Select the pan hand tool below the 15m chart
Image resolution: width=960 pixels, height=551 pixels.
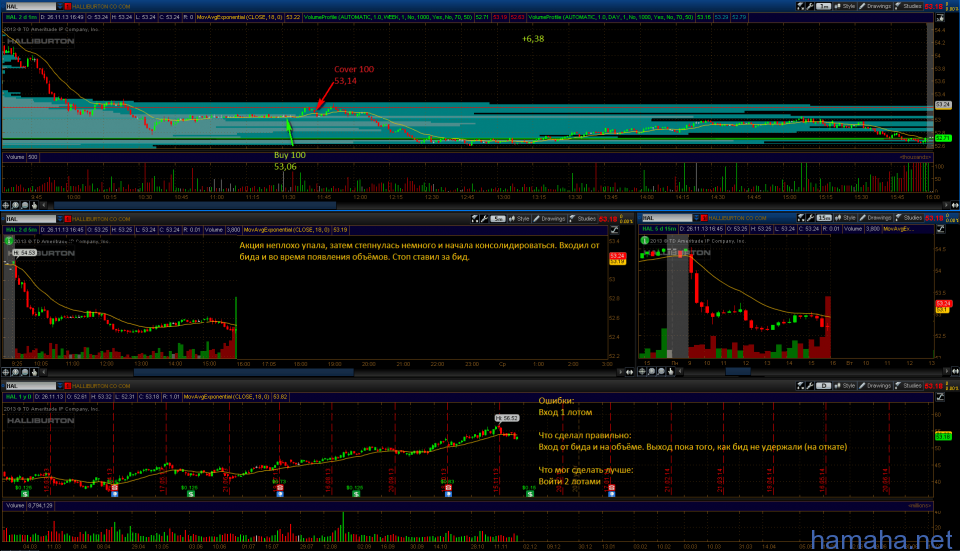click(670, 371)
